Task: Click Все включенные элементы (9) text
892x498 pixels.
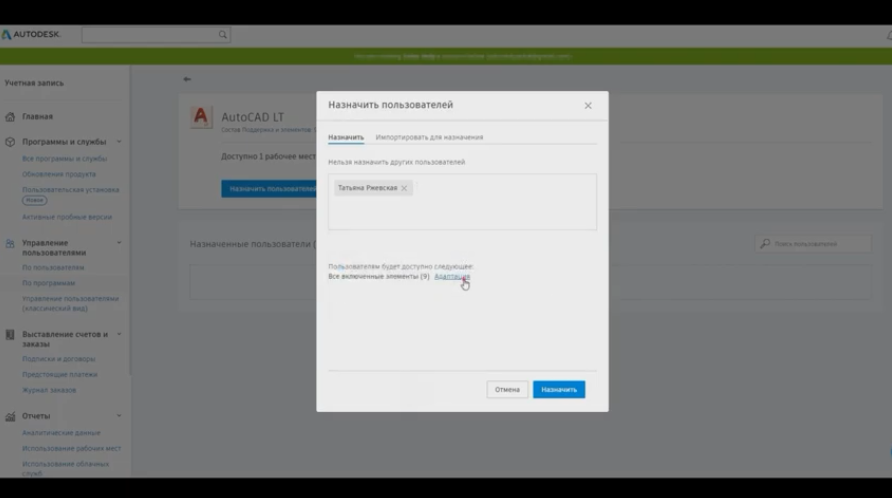Action: (379, 277)
